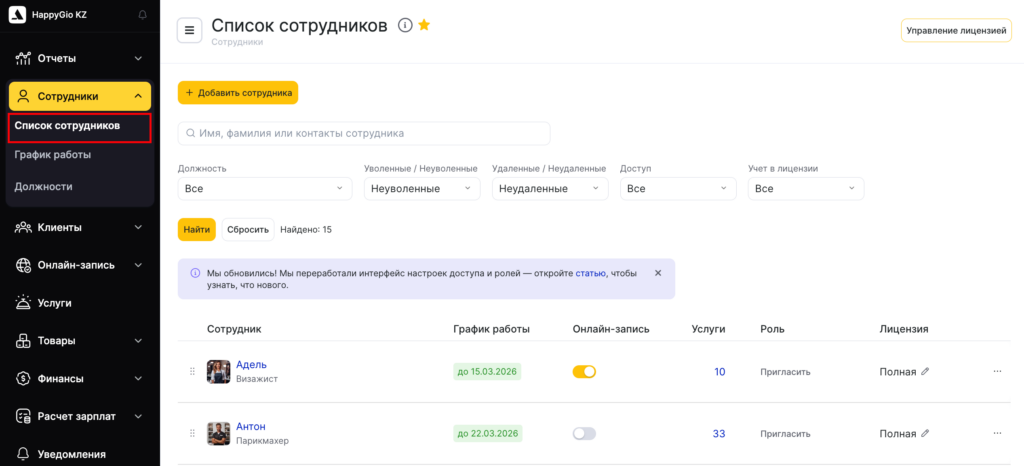Open Должности in the sidebar
1024x466 pixels.
(44, 187)
